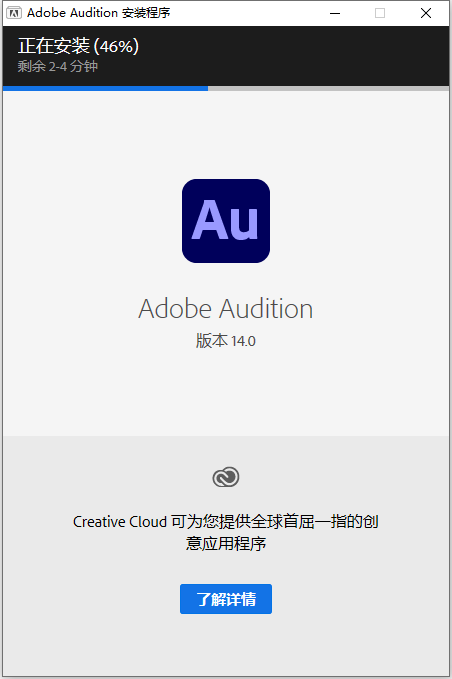Click the window title Adobe Audition 安装程序
The height and width of the screenshot is (679, 452).
[99, 13]
